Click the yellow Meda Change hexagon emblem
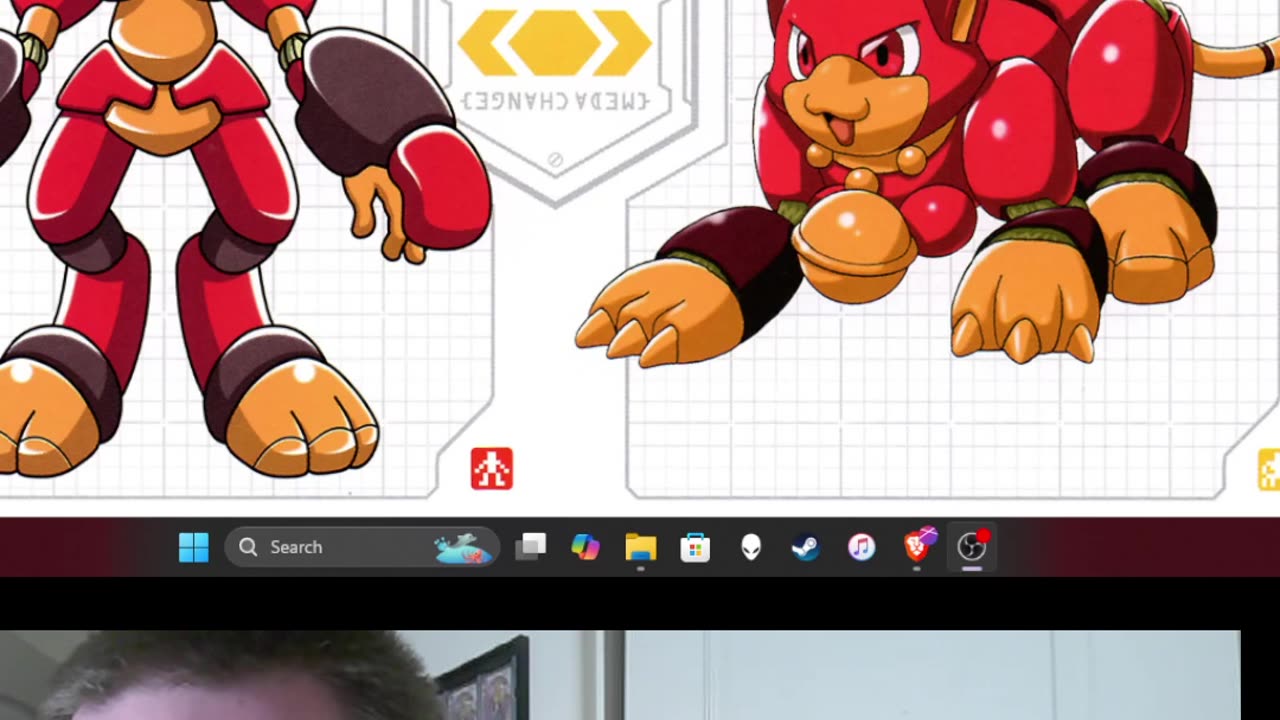This screenshot has height=720, width=1280. [x=554, y=44]
